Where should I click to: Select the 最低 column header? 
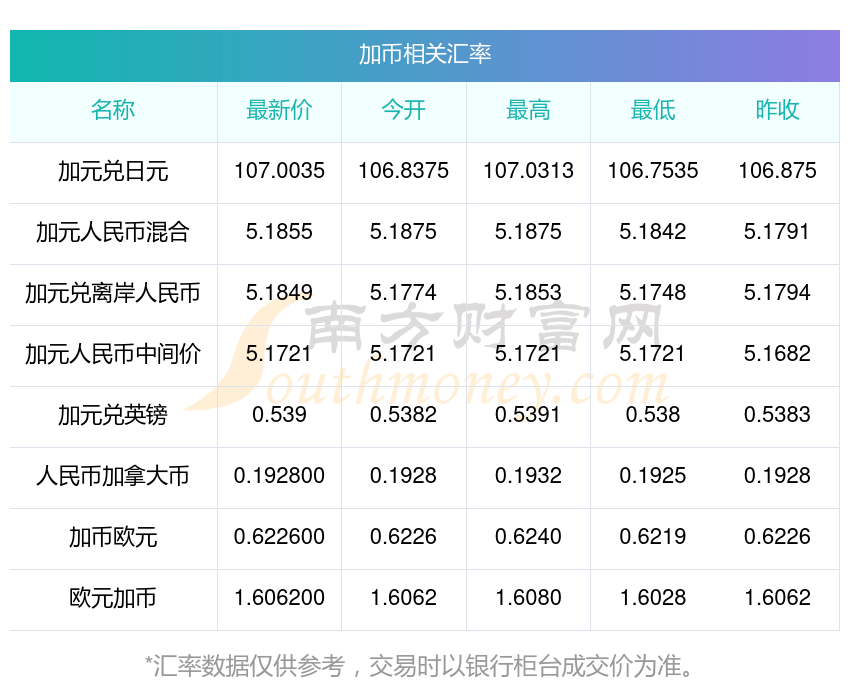(653, 110)
